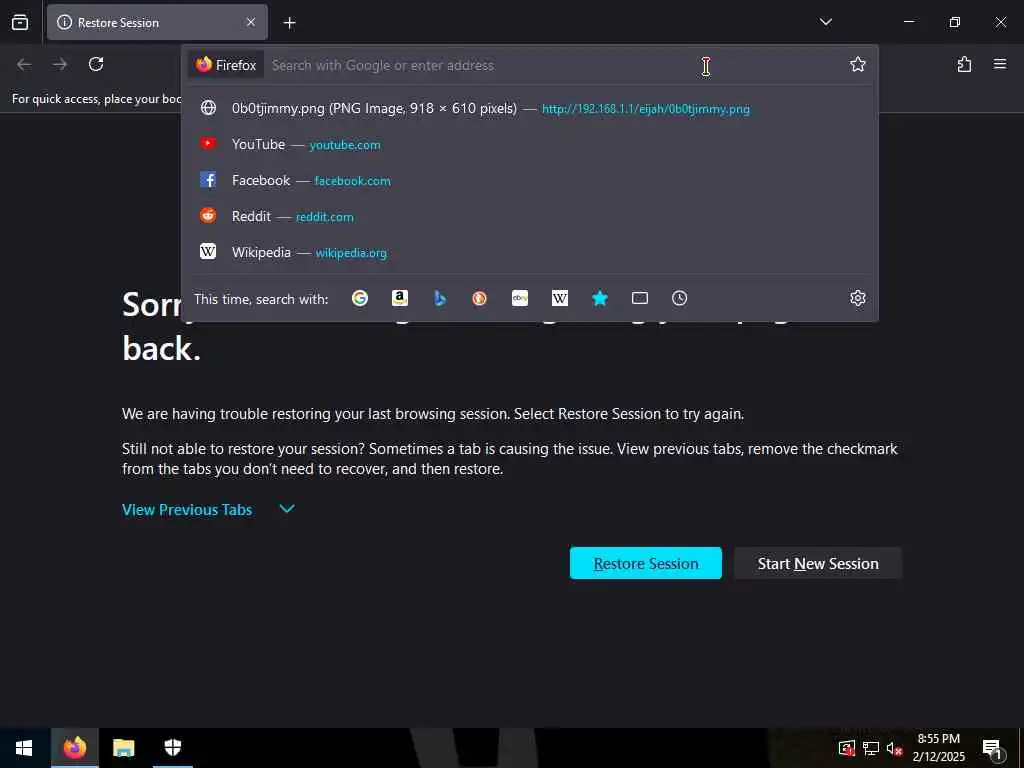Click the Firefox identity chip in address bar

coord(226,65)
